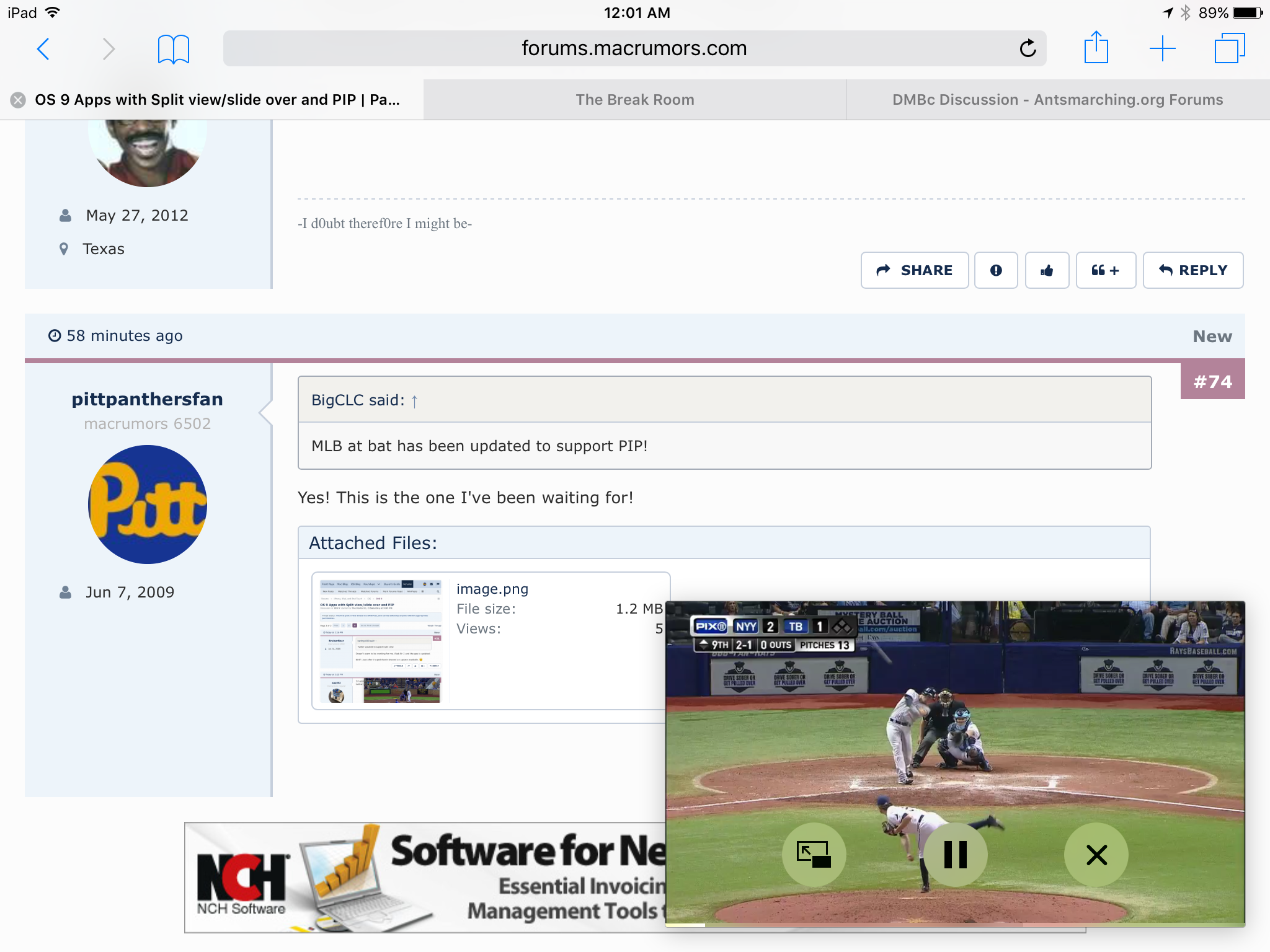Open the image.png attachment thumbnail
1270x952 pixels.
(x=380, y=641)
